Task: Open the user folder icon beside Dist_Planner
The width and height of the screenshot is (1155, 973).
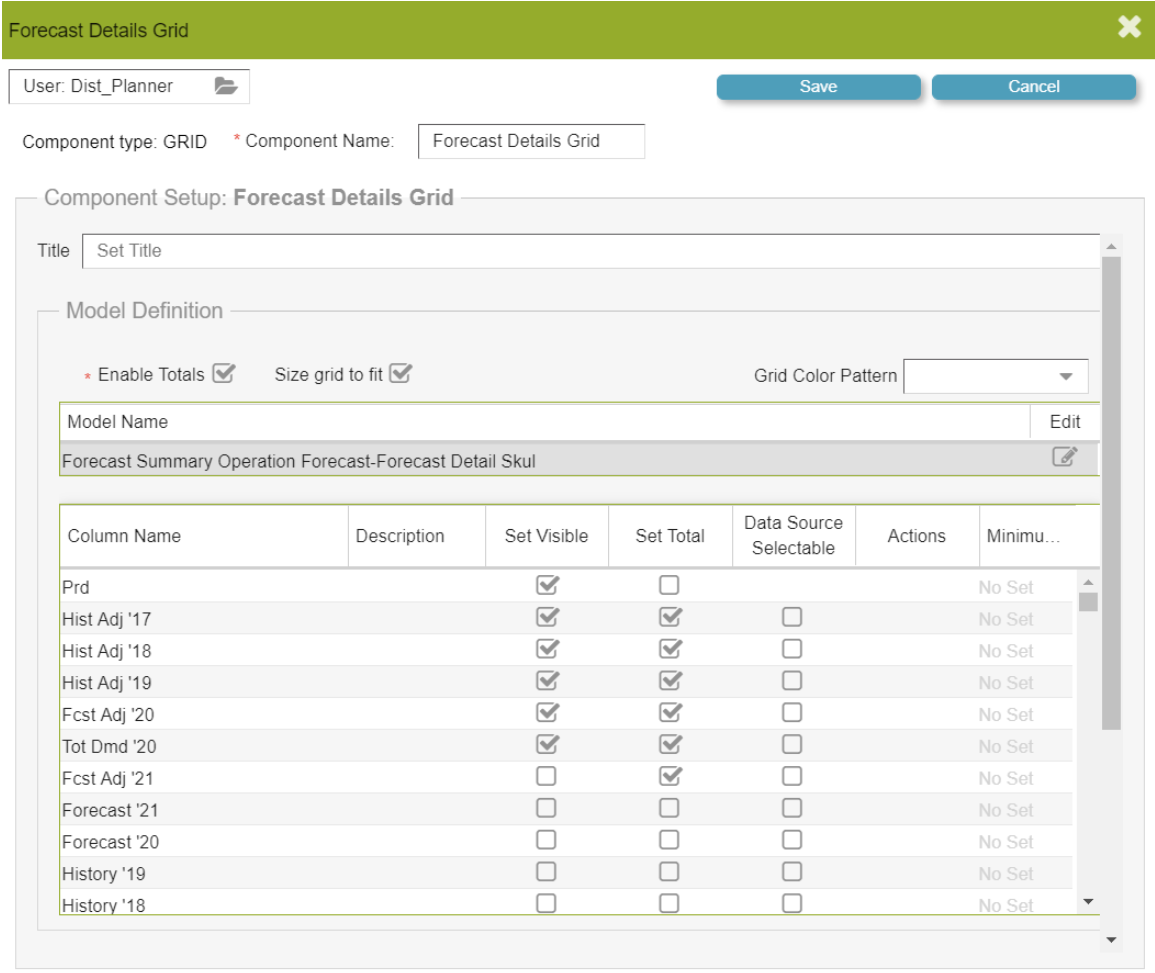Action: pyautogui.click(x=226, y=86)
